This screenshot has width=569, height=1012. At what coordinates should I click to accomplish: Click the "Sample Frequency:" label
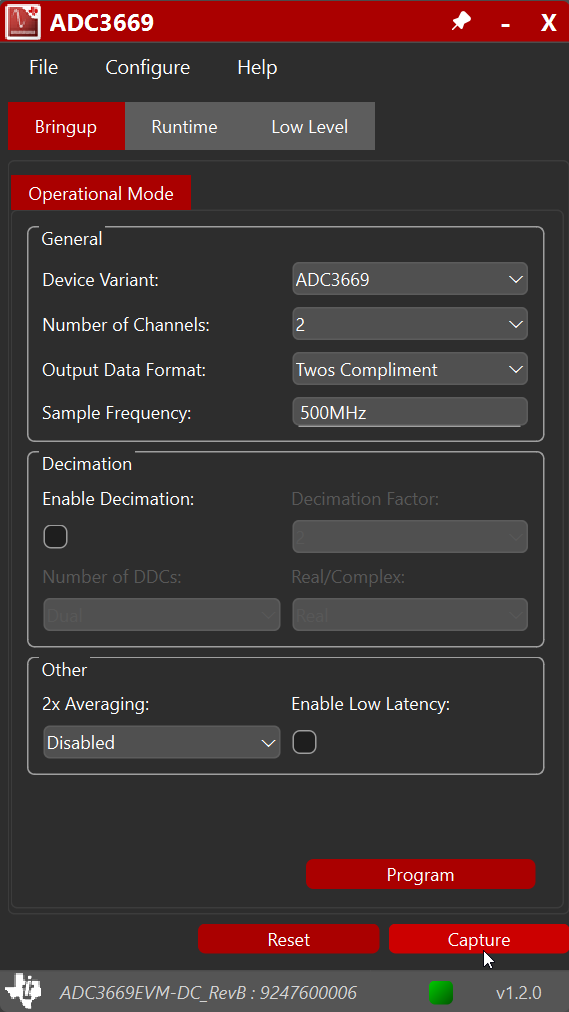tap(117, 413)
